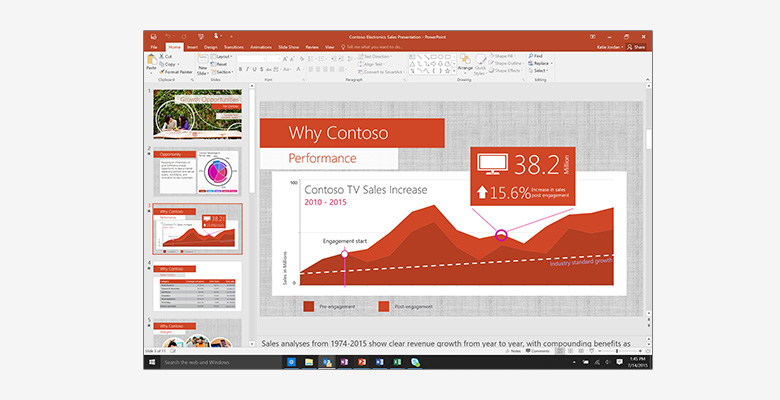Redo the last action
Screen dimensions: 780x400
pyautogui.click(x=184, y=37)
